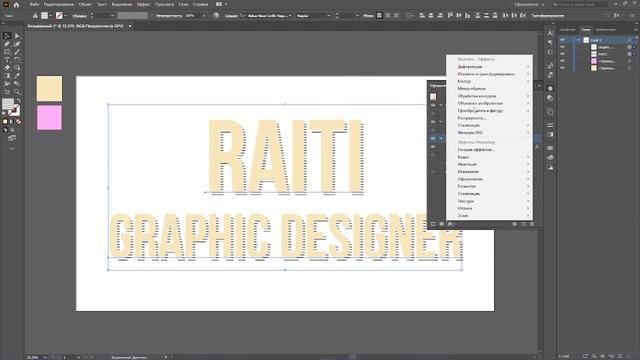Select the Rectangle tool
Screen dimensions: 640x360
(x=7, y=52)
